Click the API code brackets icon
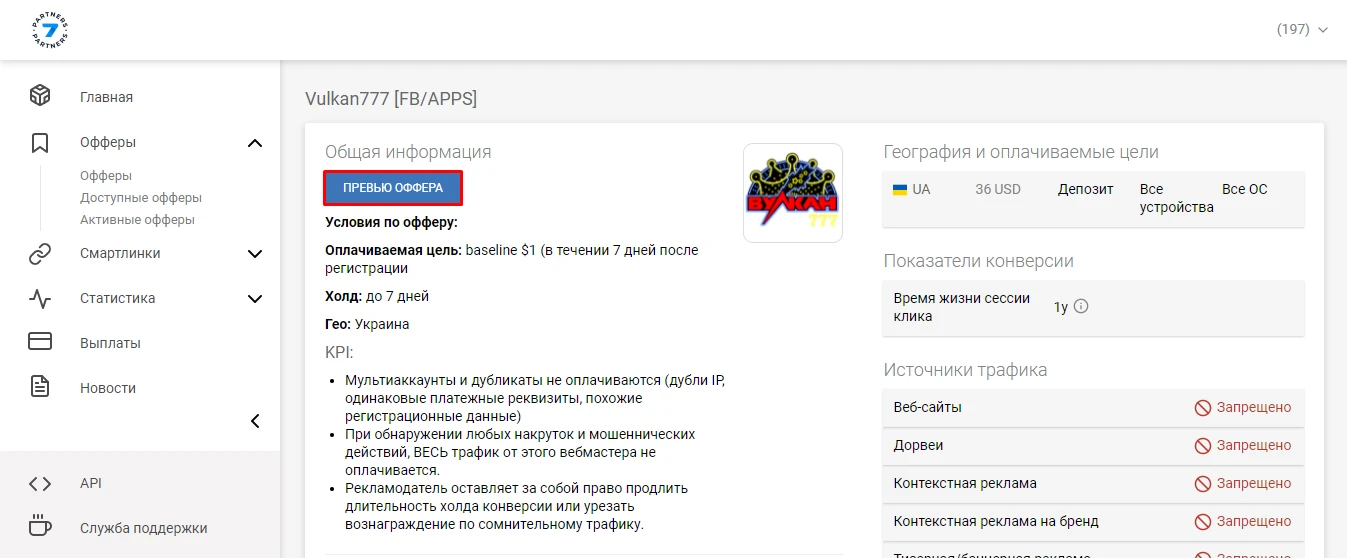The height and width of the screenshot is (558, 1347). pos(40,483)
